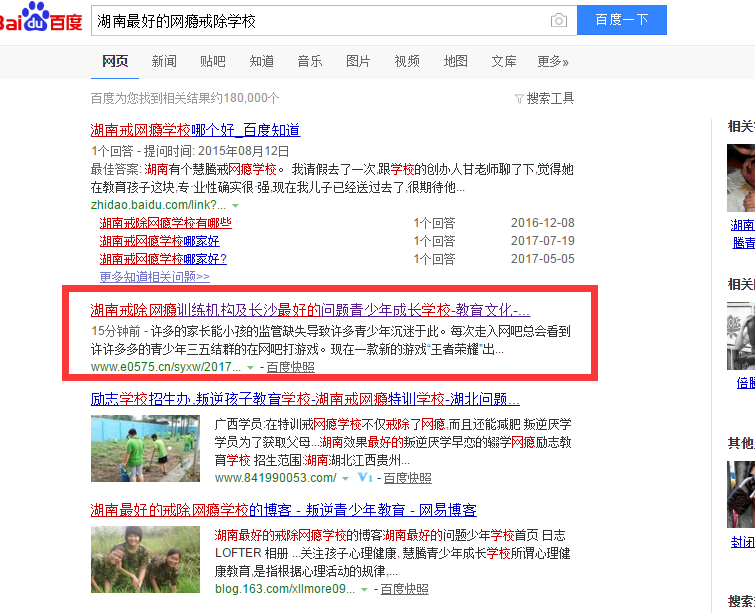The height and width of the screenshot is (613, 755).
Task: Click green URL www.841990053.com/
Action: click(x=275, y=478)
